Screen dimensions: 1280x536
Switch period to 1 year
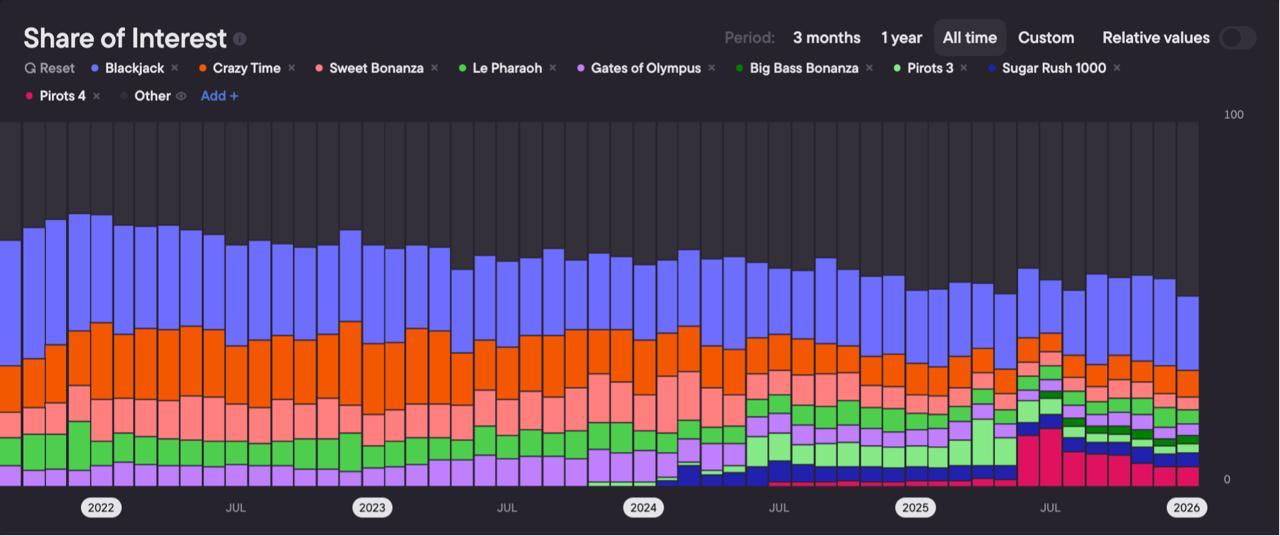pos(901,38)
